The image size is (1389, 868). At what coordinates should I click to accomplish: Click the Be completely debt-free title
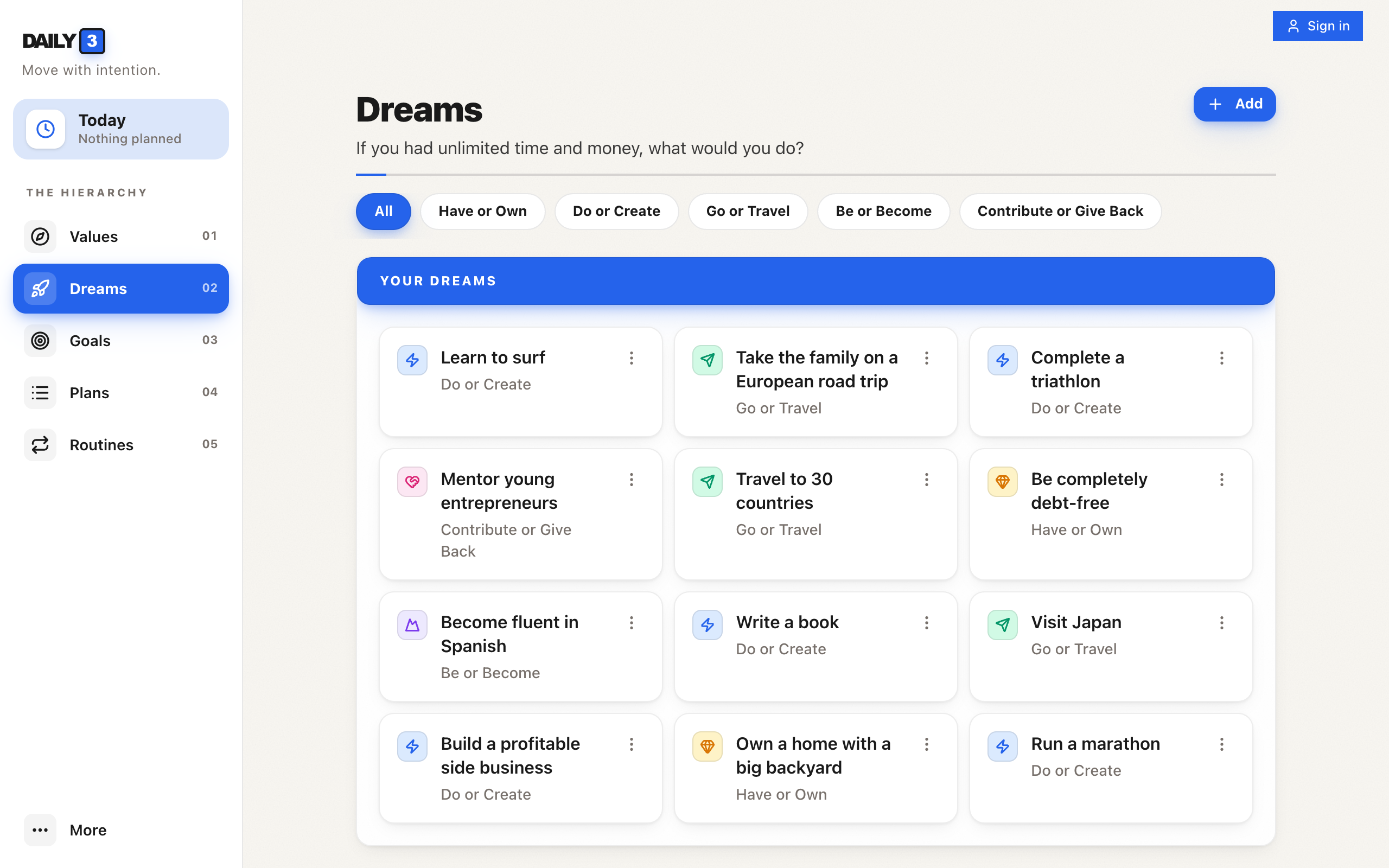[1089, 491]
